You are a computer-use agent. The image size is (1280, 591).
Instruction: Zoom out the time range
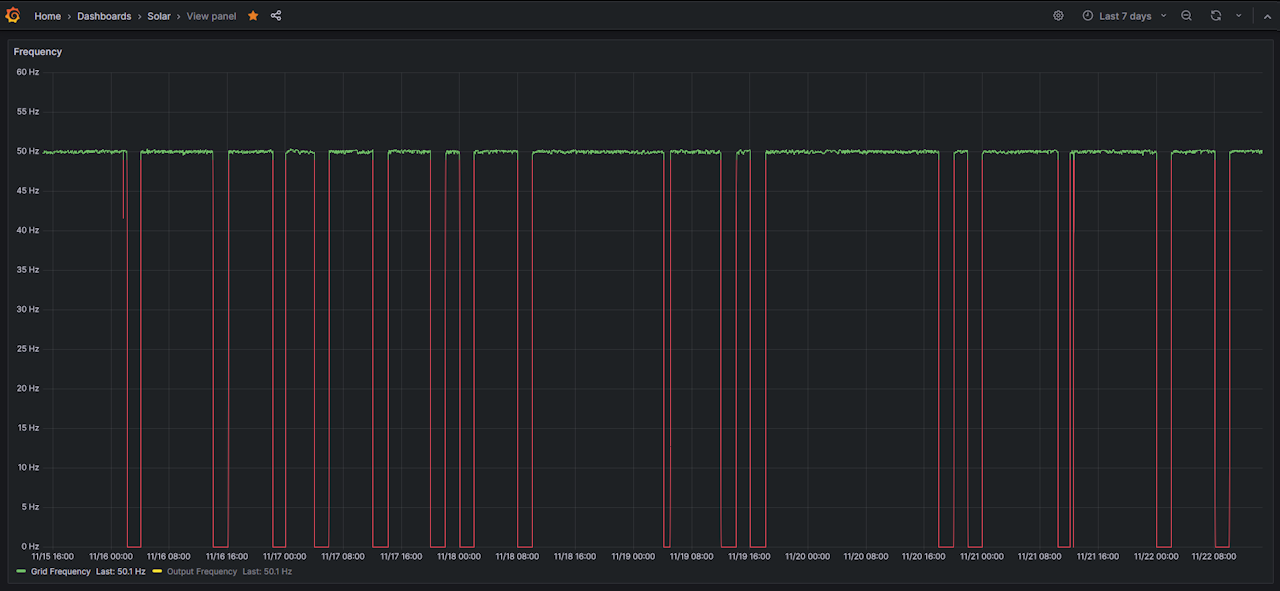pyautogui.click(x=1186, y=16)
